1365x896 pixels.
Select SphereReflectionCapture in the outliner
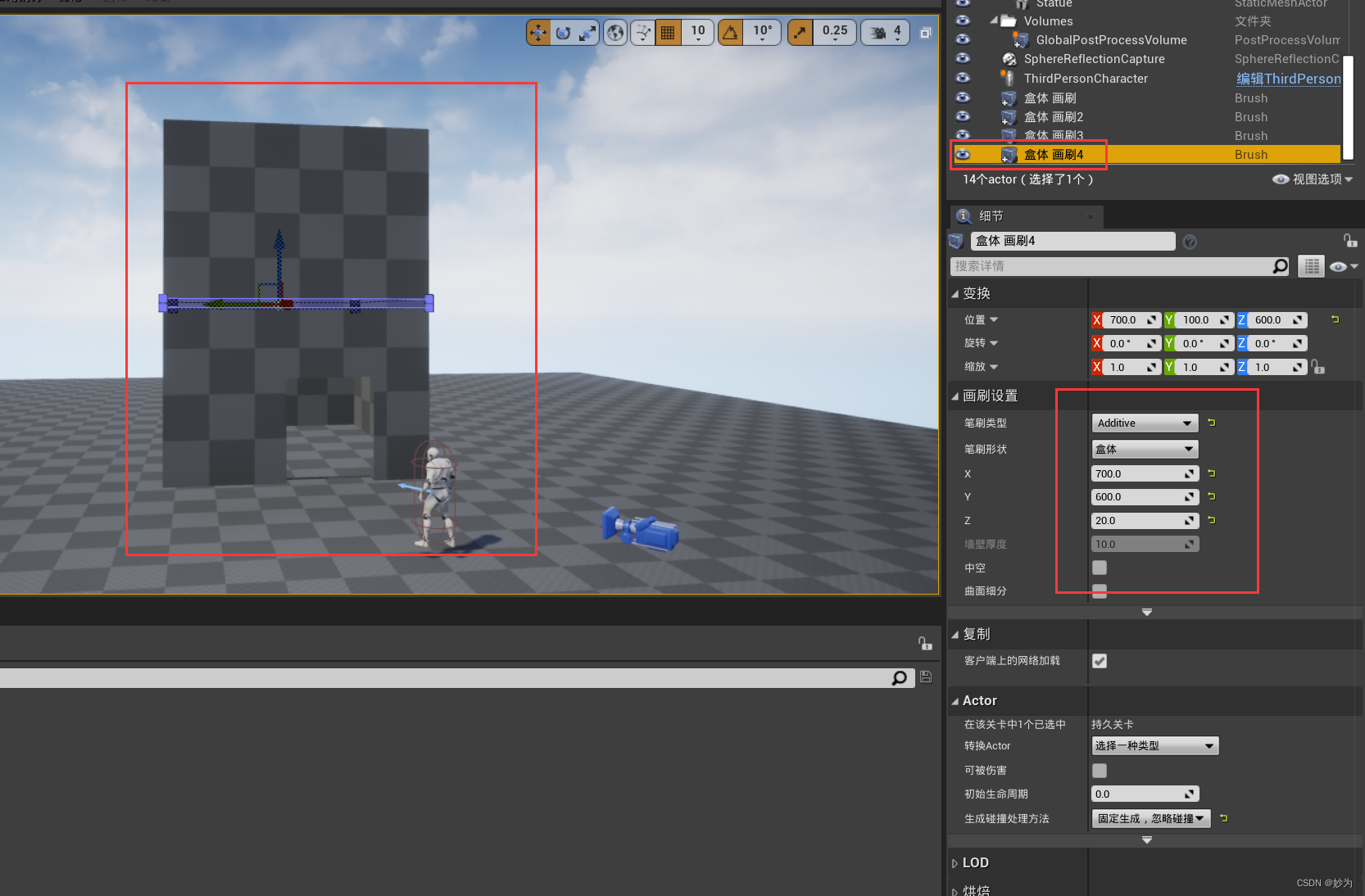tap(1094, 59)
